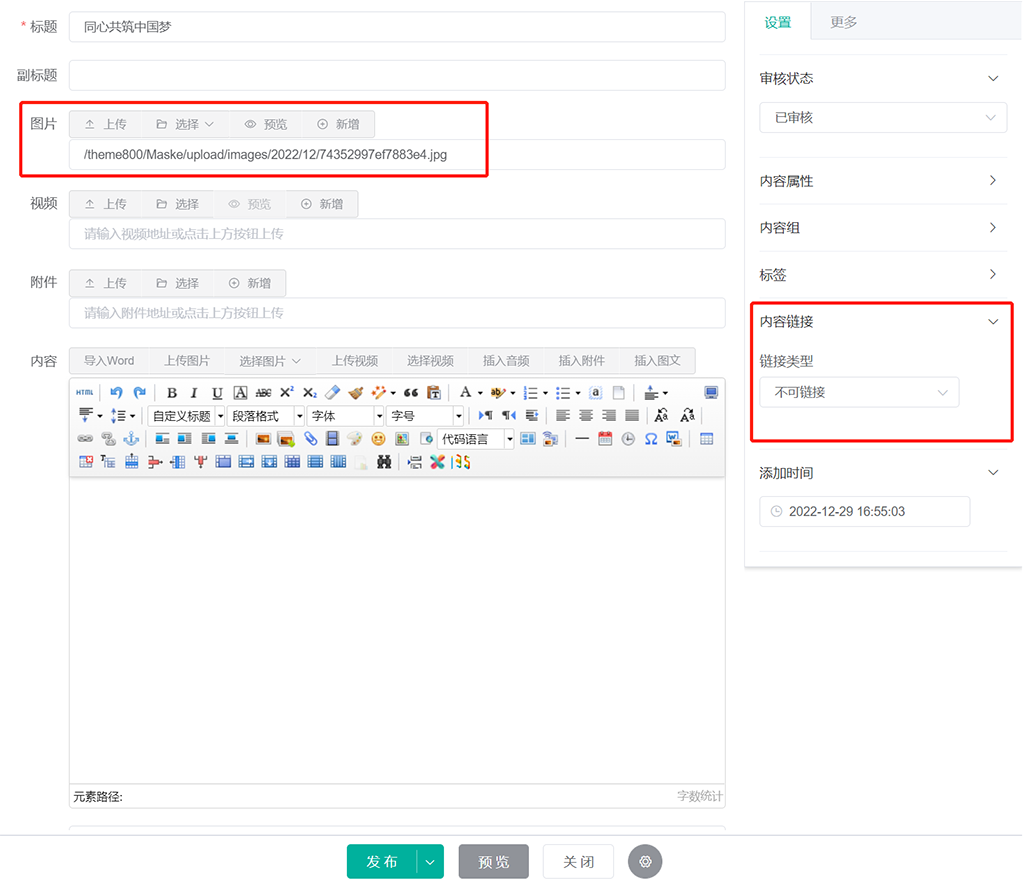
Task: Click the 副标题 input field
Action: (x=397, y=76)
